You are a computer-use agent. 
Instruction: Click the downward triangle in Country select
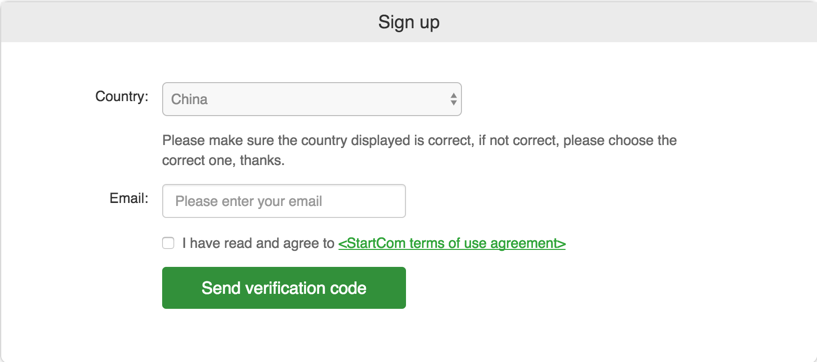453,103
